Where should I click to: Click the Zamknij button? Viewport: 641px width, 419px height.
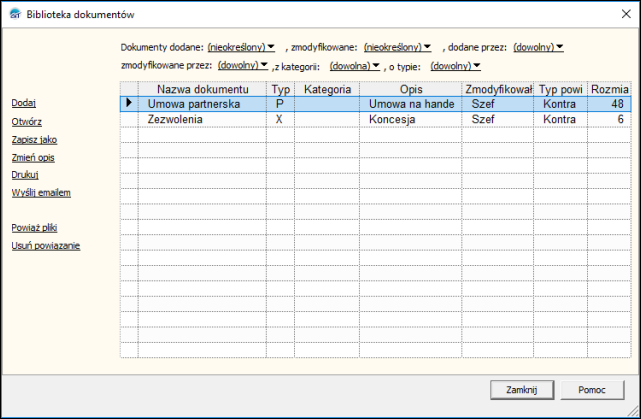click(522, 390)
